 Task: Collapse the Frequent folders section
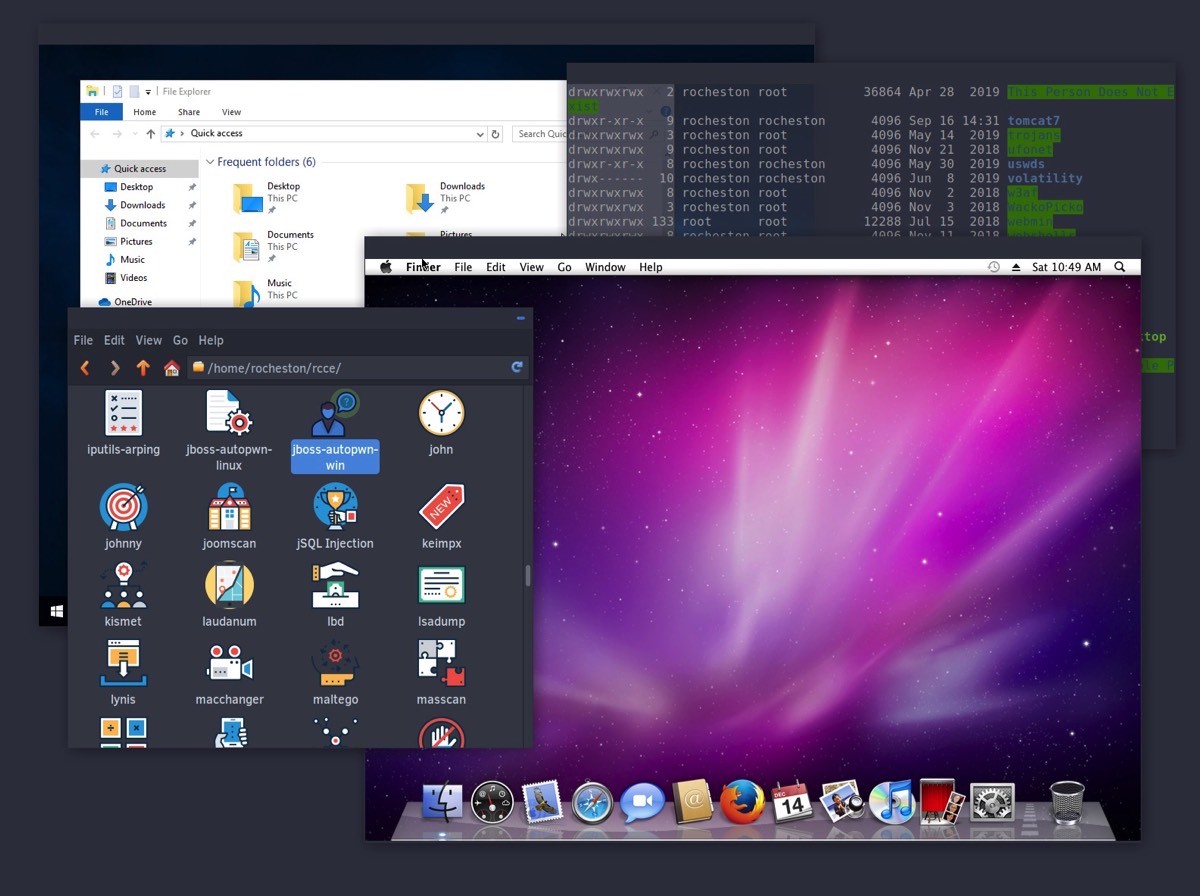point(210,162)
